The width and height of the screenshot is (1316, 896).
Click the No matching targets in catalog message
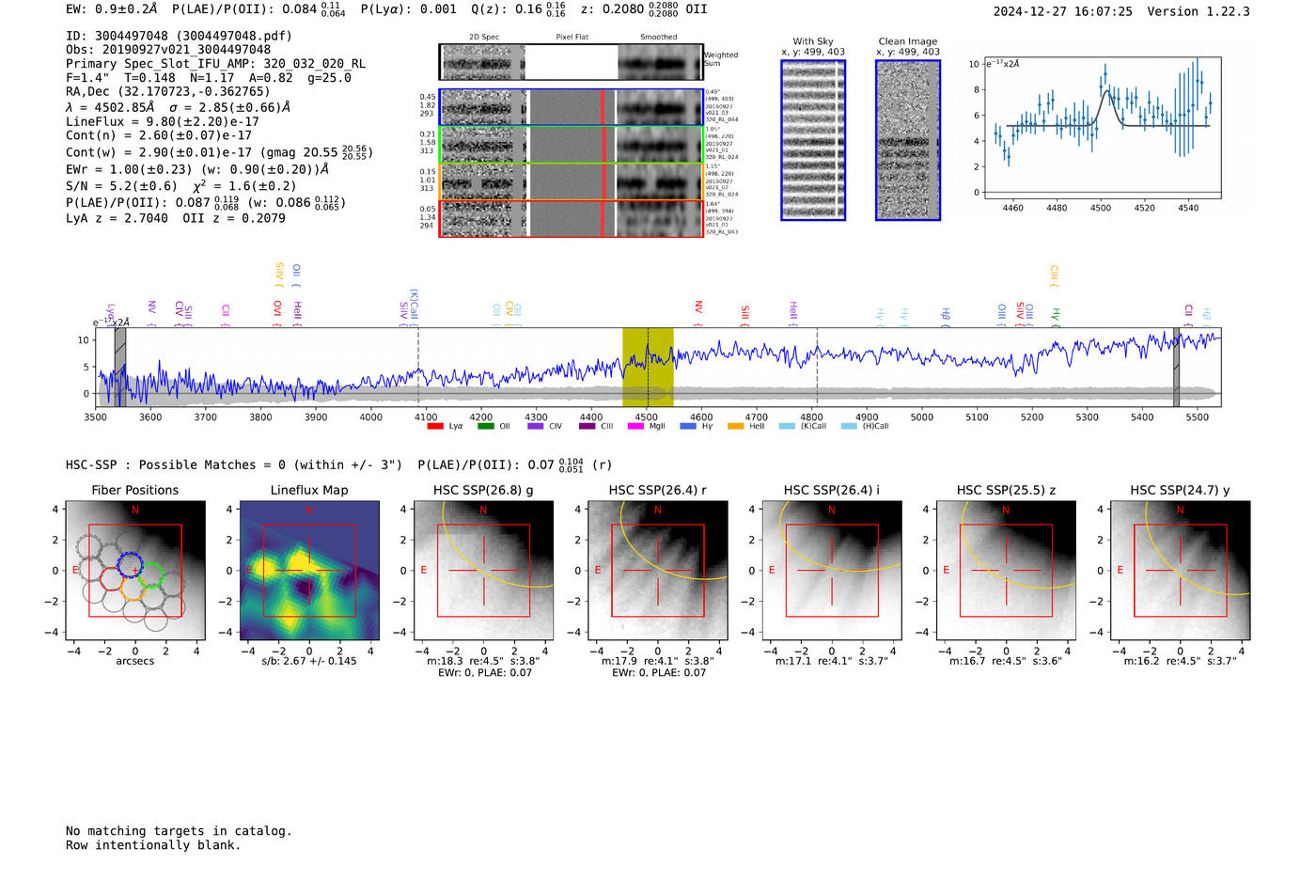pyautogui.click(x=179, y=831)
